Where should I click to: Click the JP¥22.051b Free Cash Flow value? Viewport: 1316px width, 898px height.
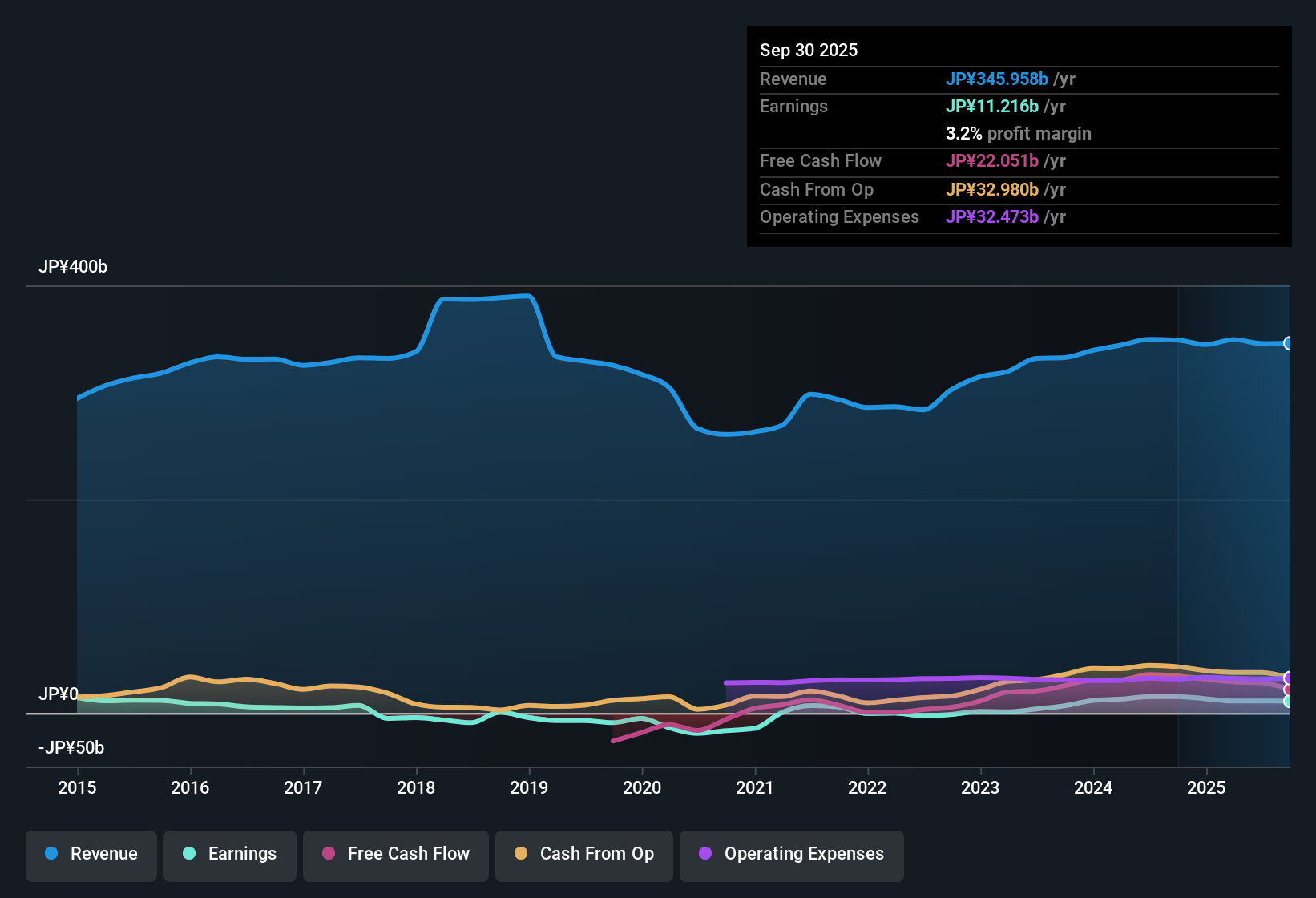[x=992, y=161]
